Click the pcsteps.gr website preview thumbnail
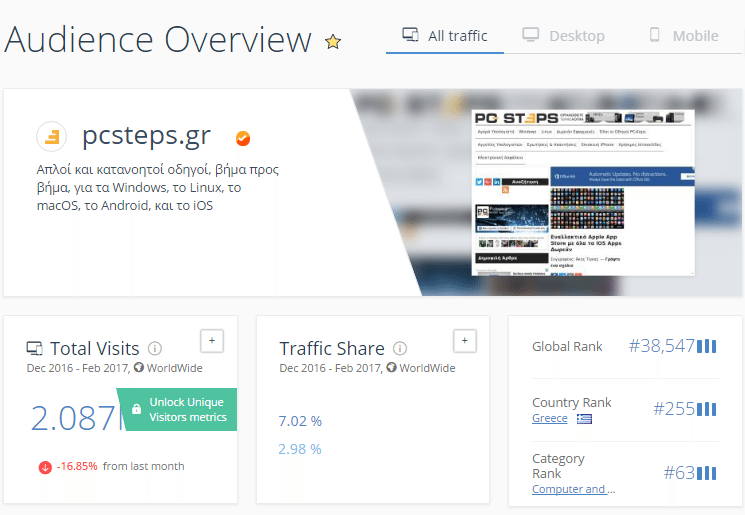The image size is (745, 515). coord(583,193)
